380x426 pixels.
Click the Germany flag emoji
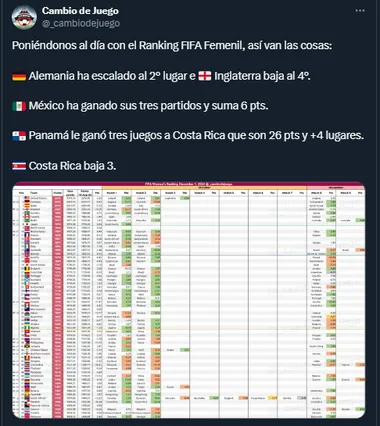click(x=19, y=77)
